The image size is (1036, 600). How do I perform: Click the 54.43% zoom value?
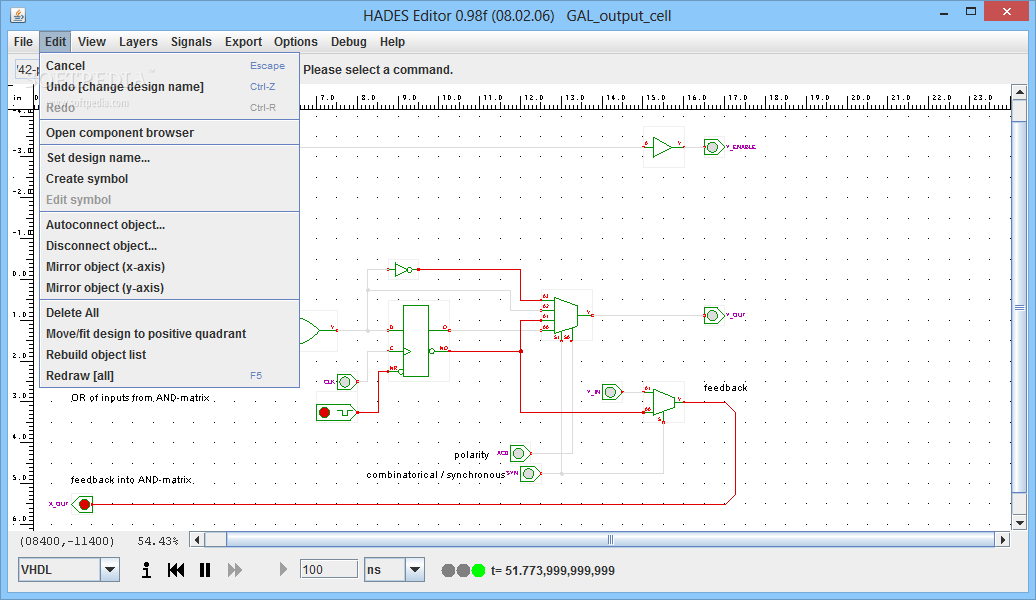(158, 541)
